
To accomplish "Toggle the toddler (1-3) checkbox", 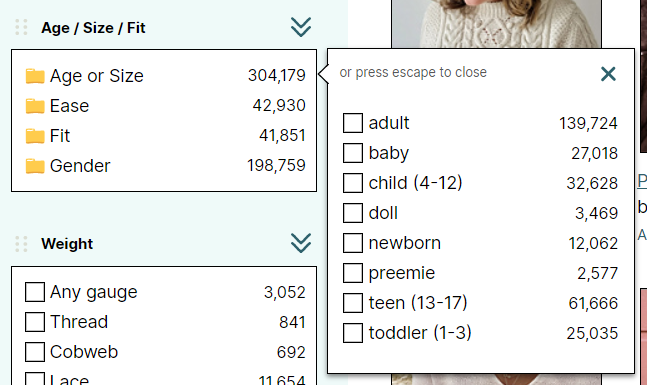I will [353, 333].
